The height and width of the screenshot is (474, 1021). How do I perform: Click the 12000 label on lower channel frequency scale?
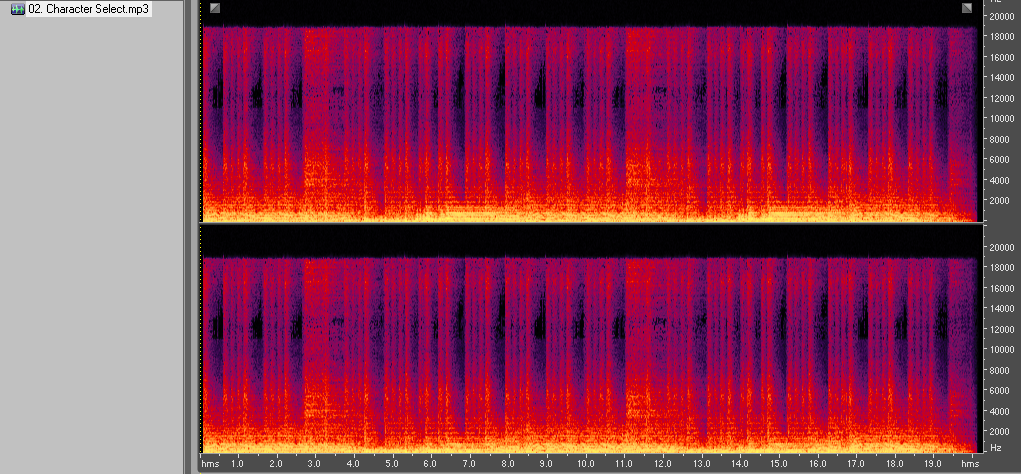[1004, 329]
